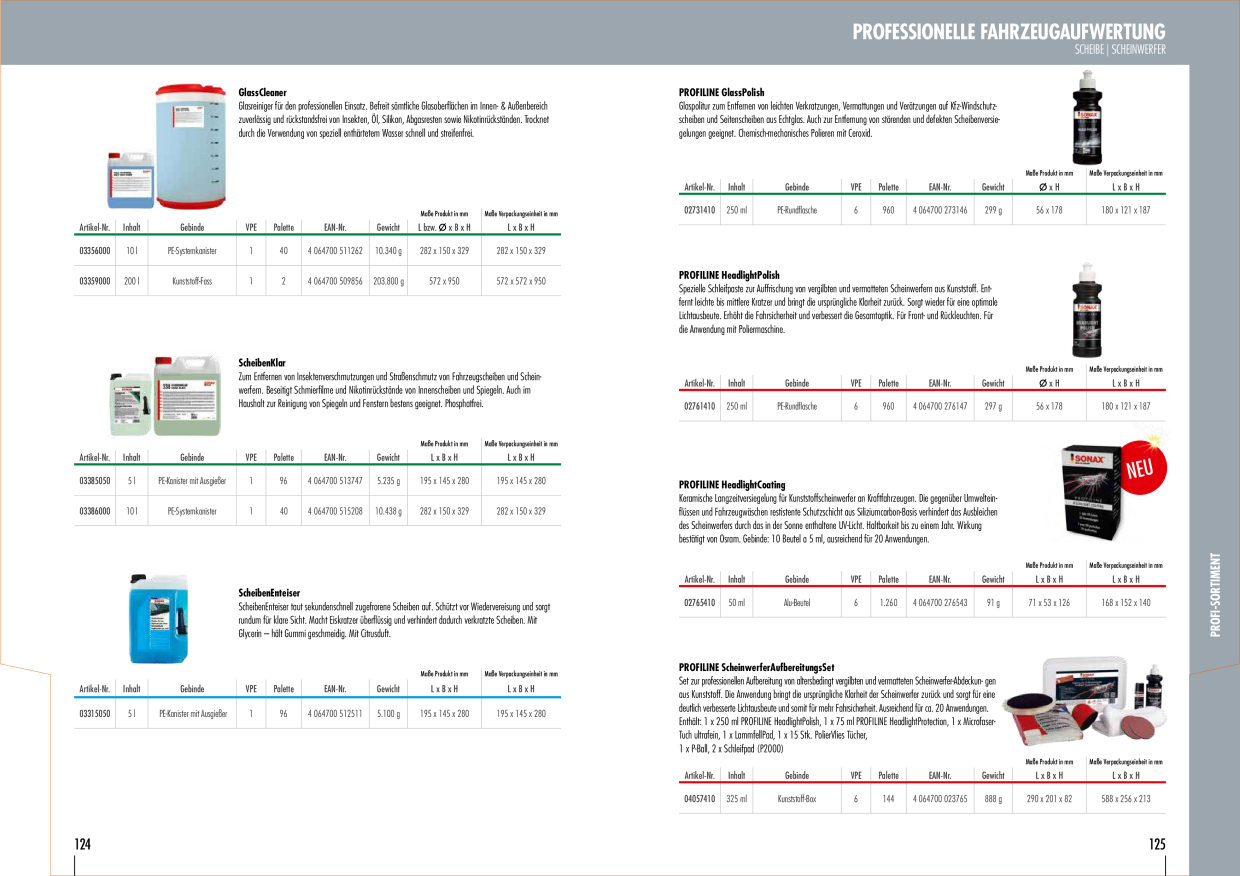Click the weight 5.100 g
Screen dimensions: 1240x876
pyautogui.click(x=388, y=714)
